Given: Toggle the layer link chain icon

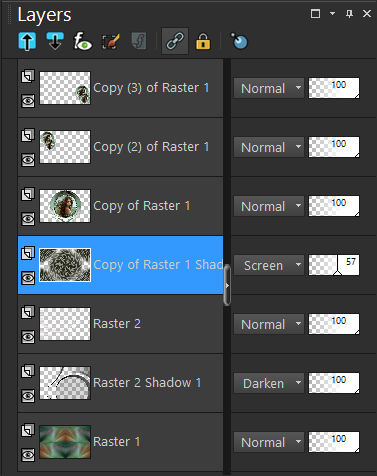Looking at the screenshot, I should click(x=175, y=41).
